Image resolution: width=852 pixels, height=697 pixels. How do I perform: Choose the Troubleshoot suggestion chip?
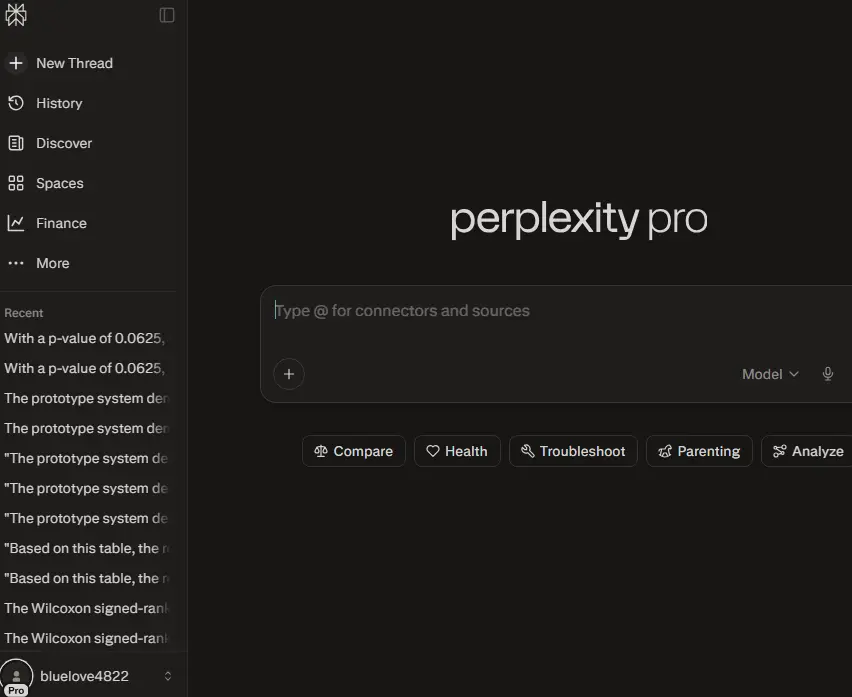573,451
